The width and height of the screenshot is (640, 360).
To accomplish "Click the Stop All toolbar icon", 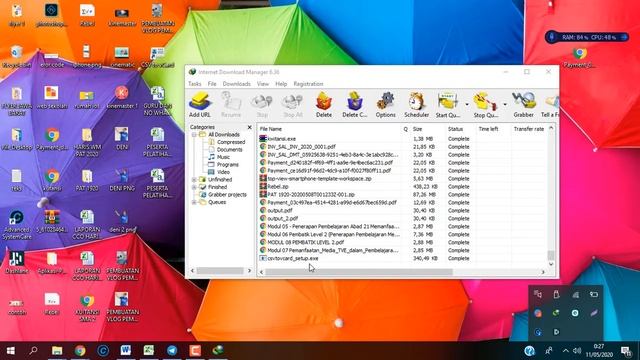I will [x=293, y=104].
